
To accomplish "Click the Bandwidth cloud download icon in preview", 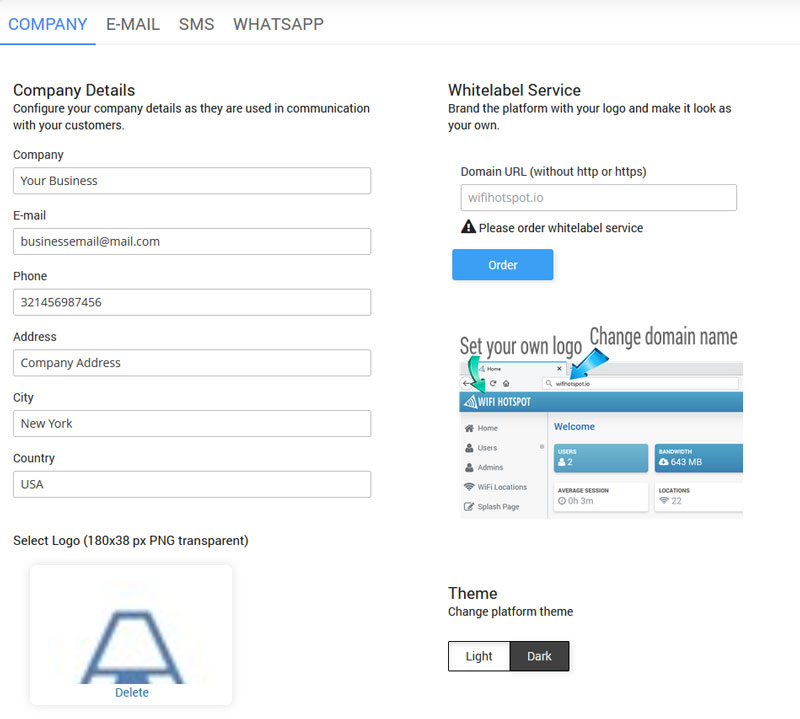I will (665, 462).
